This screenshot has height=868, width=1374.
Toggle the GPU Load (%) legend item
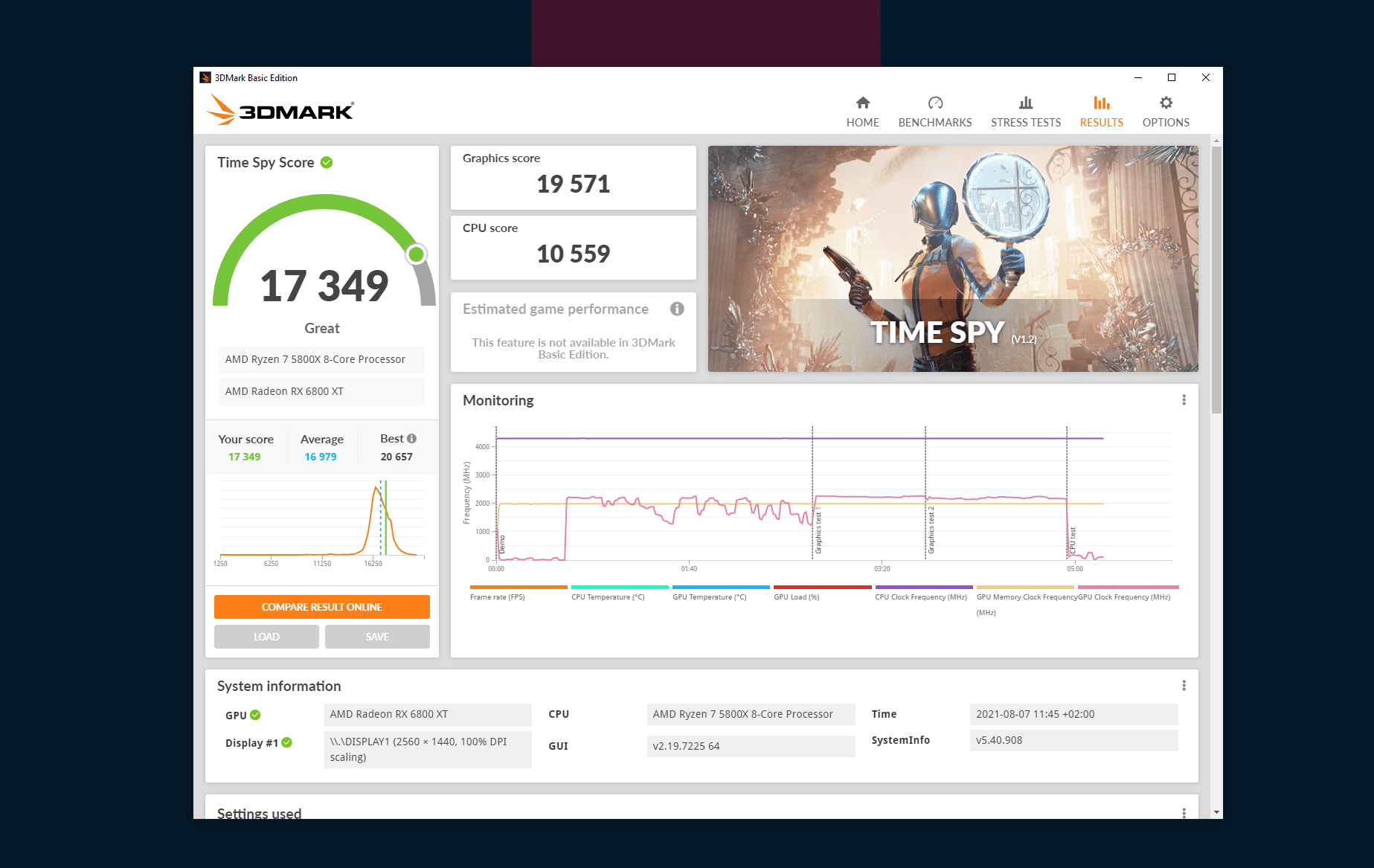pos(822,592)
